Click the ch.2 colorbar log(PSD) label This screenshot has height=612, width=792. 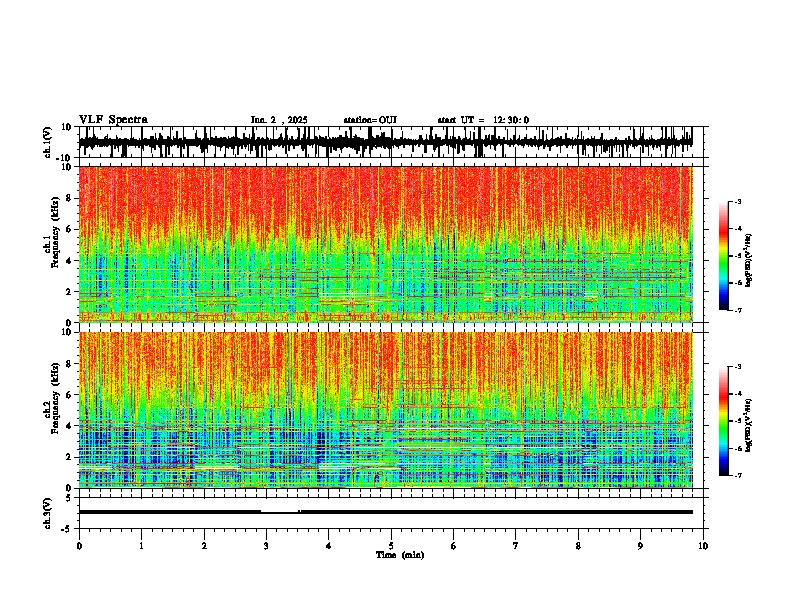(748, 425)
